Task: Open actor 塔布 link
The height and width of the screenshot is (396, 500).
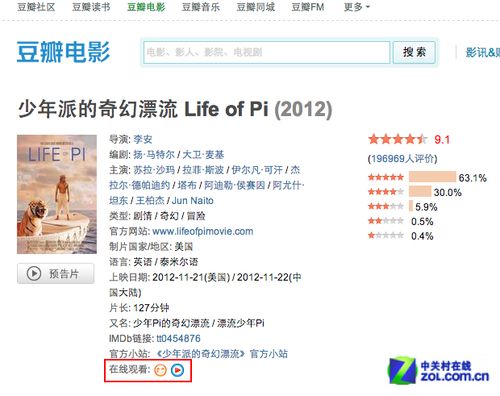Action: [x=187, y=185]
